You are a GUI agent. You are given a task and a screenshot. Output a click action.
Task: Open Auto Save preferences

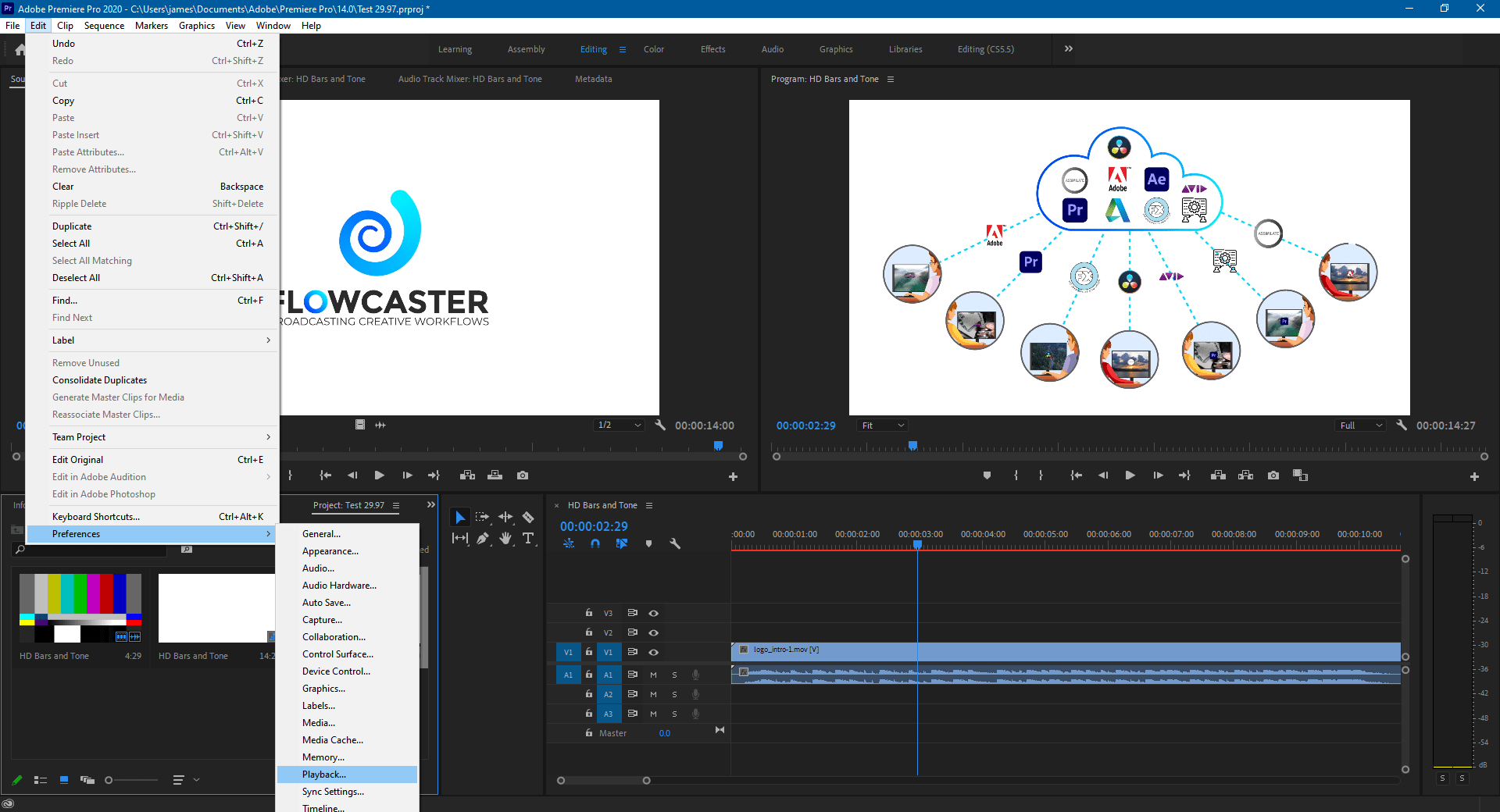tap(348, 603)
